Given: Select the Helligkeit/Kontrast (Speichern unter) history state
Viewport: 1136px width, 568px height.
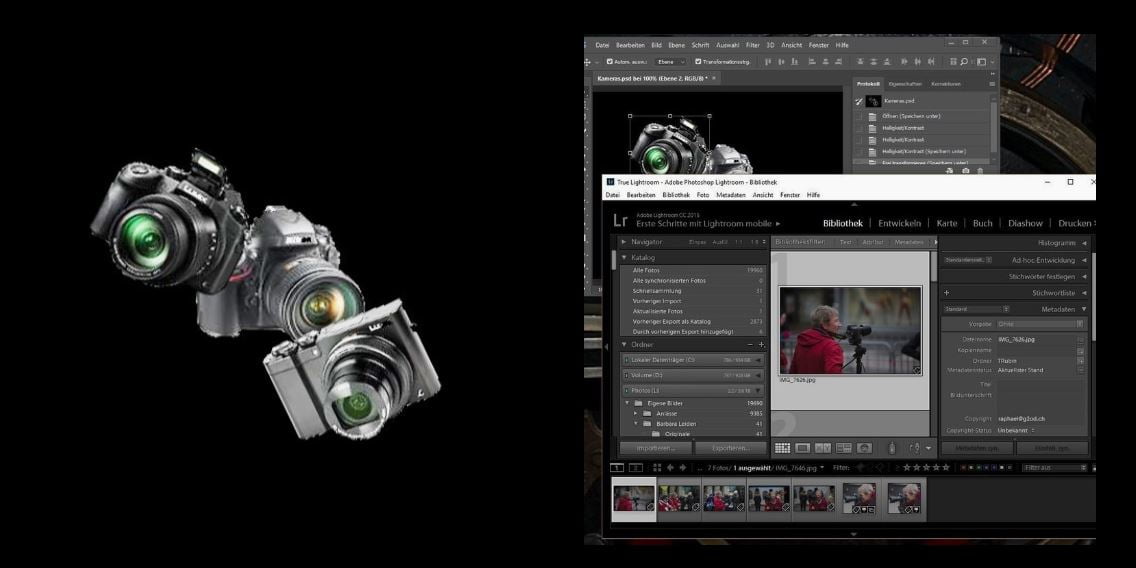Looking at the screenshot, I should 924,151.
